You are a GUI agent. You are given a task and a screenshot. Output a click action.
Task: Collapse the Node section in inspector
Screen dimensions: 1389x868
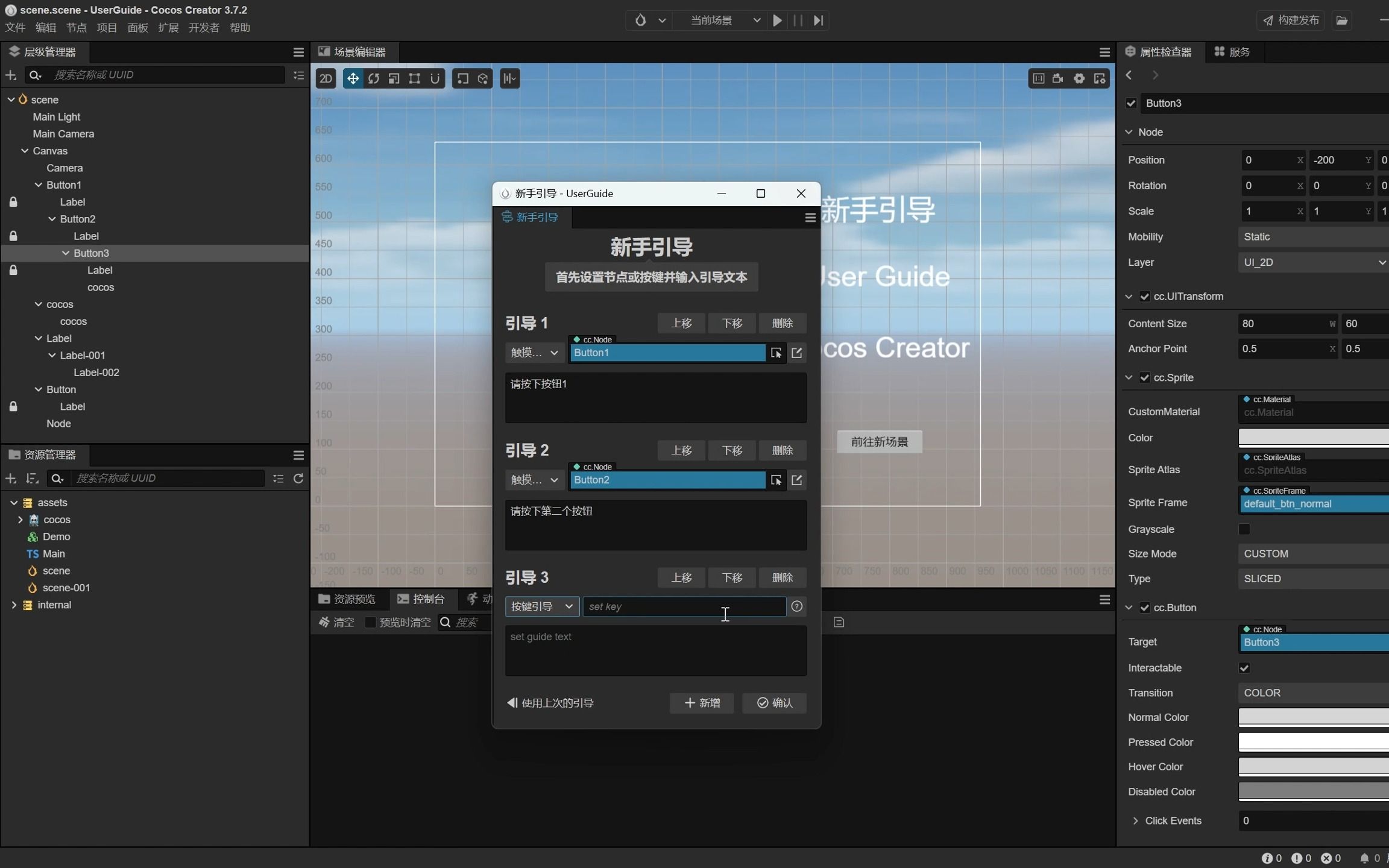click(1129, 132)
